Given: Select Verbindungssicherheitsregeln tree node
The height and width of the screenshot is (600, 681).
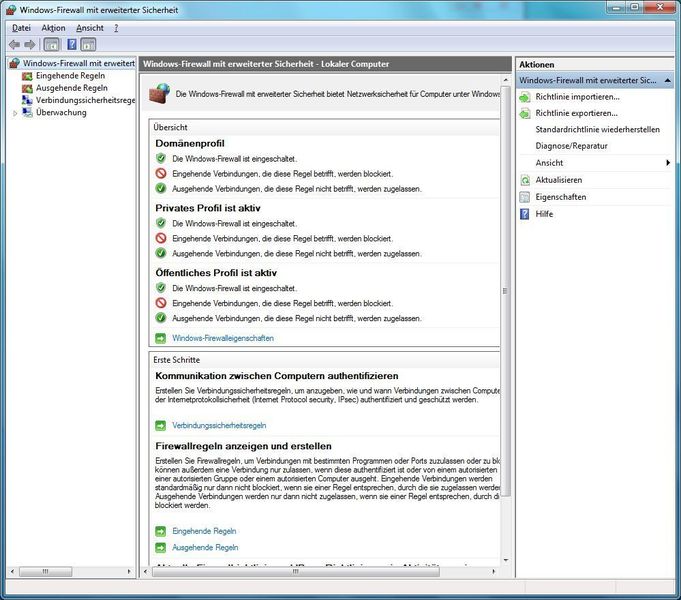Looking at the screenshot, I should (86, 100).
